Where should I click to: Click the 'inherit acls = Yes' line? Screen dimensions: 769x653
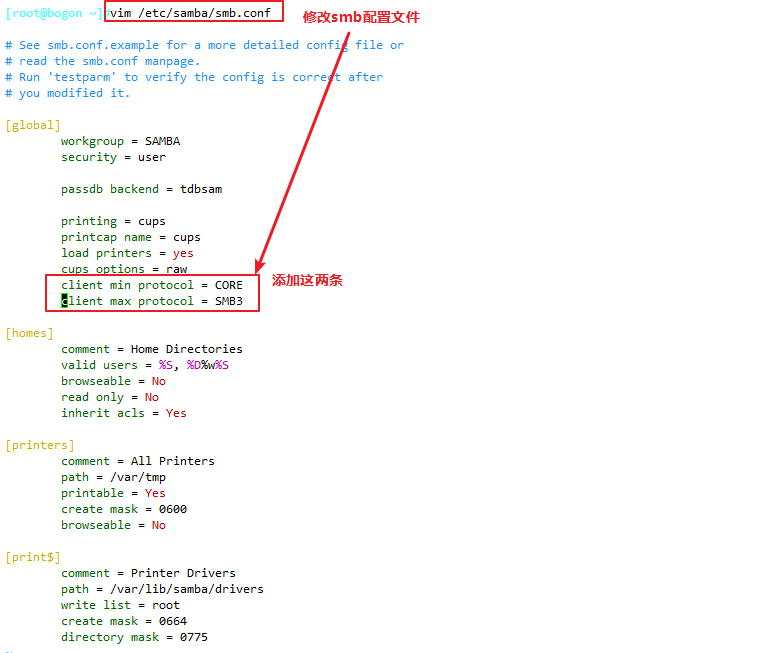coord(124,413)
